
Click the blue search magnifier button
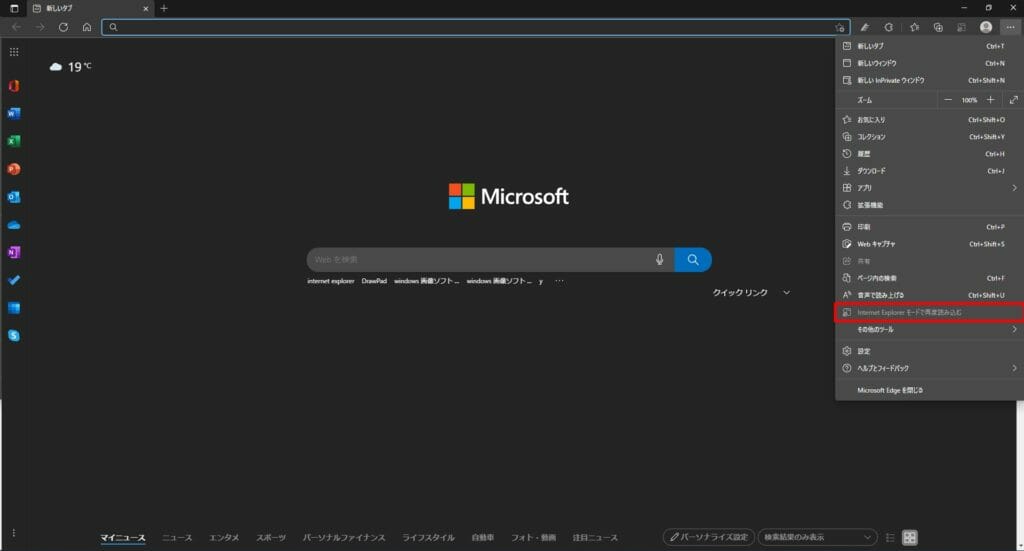tap(693, 259)
